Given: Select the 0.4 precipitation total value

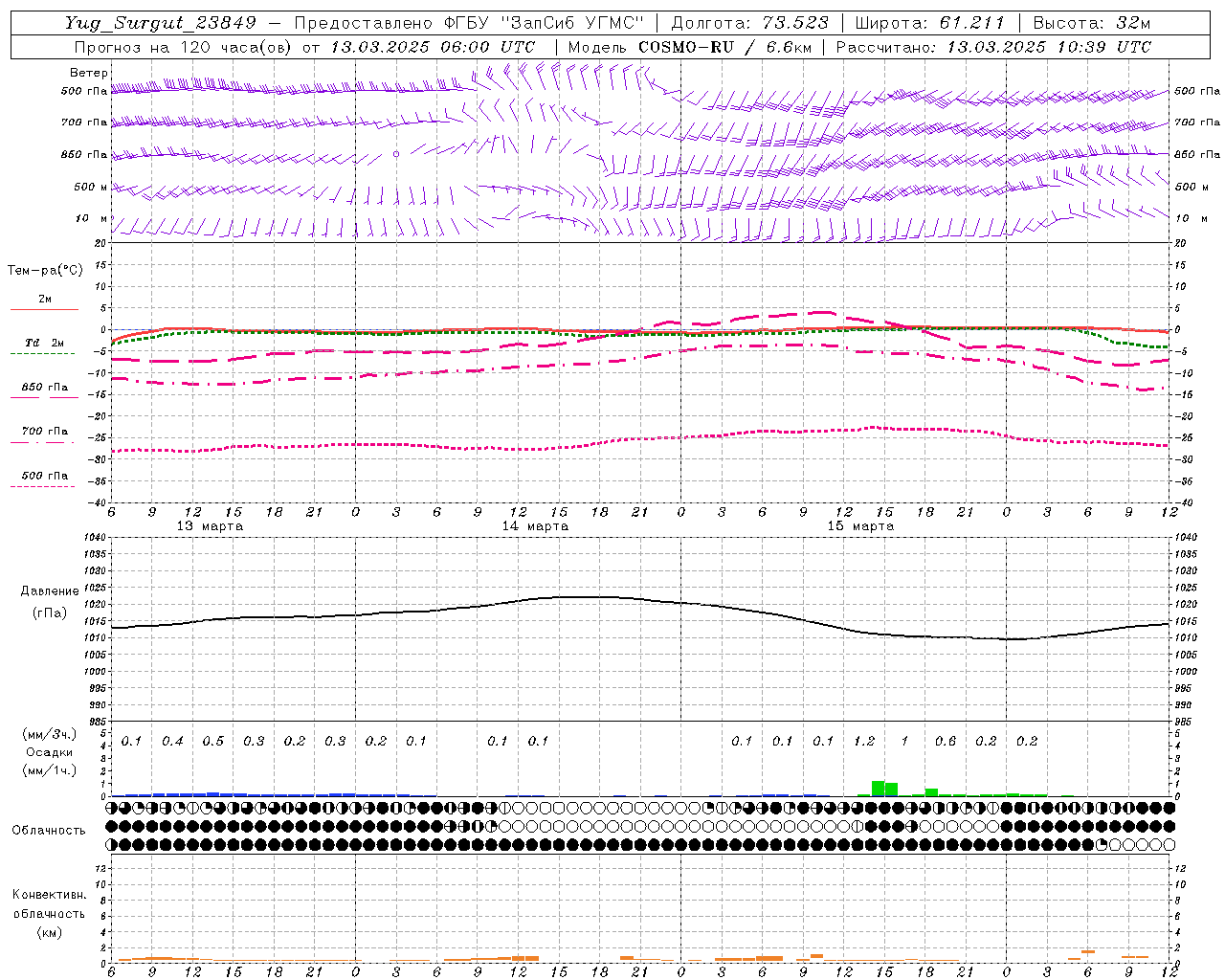Looking at the screenshot, I should [x=172, y=742].
